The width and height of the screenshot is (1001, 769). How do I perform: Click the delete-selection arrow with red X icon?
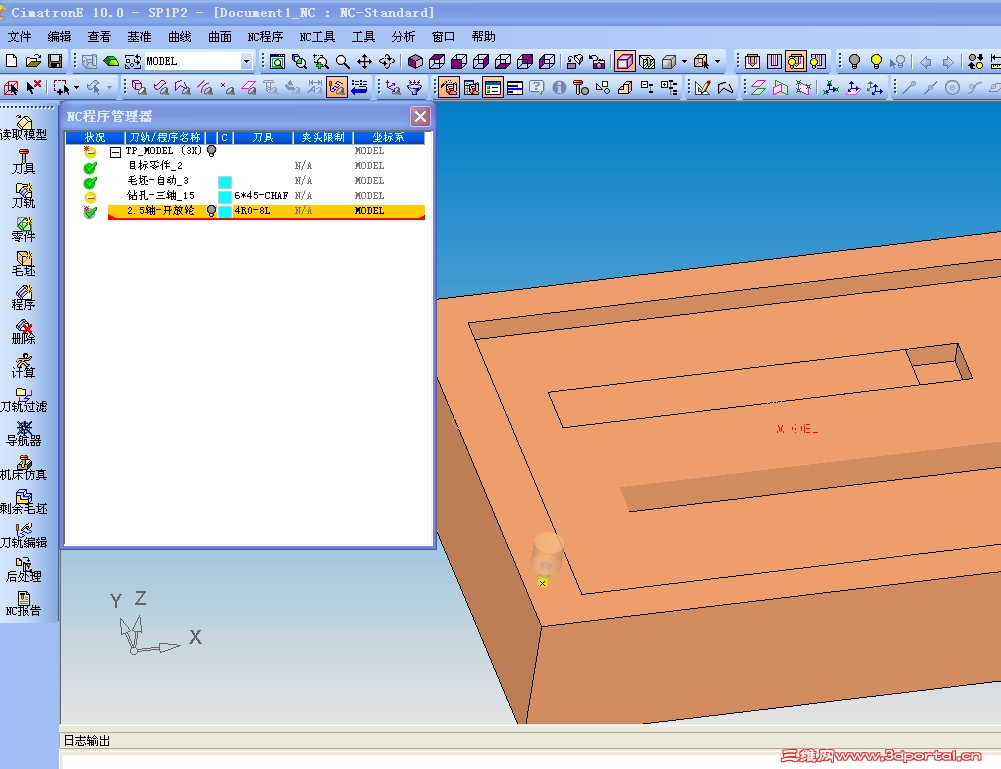pyautogui.click(x=33, y=87)
